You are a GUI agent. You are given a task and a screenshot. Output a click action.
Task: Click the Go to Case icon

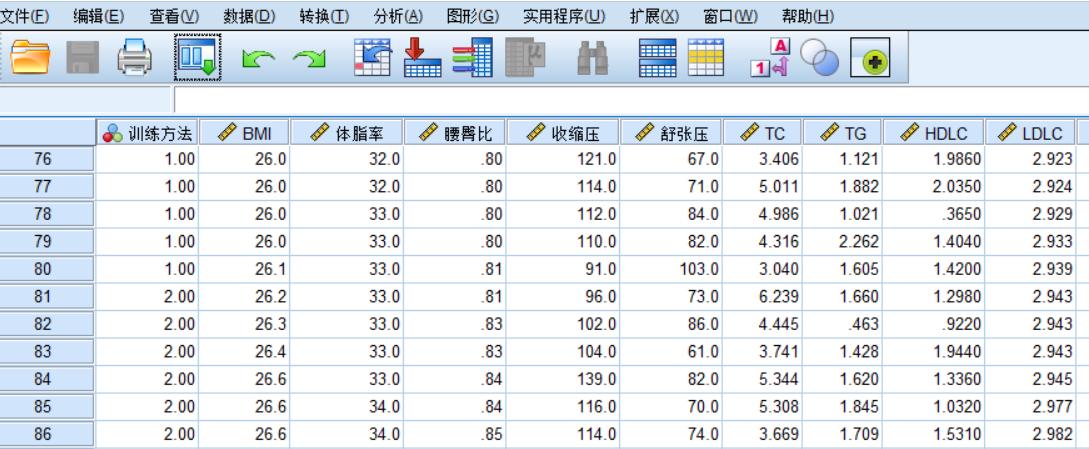pos(372,57)
